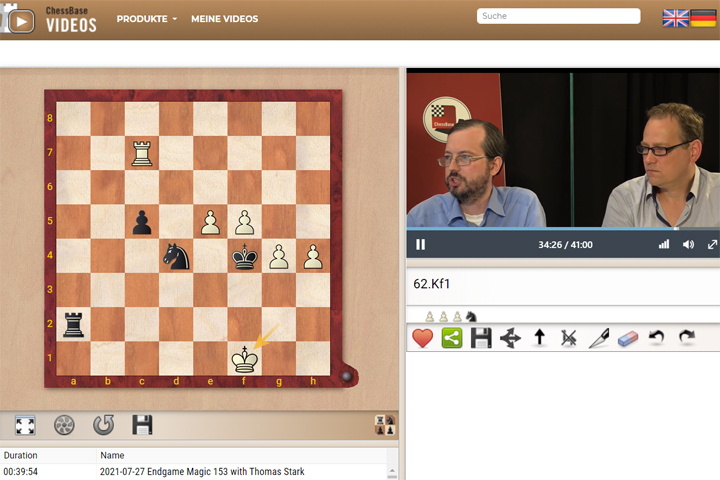
Task: Pause the video playback
Action: tap(421, 244)
